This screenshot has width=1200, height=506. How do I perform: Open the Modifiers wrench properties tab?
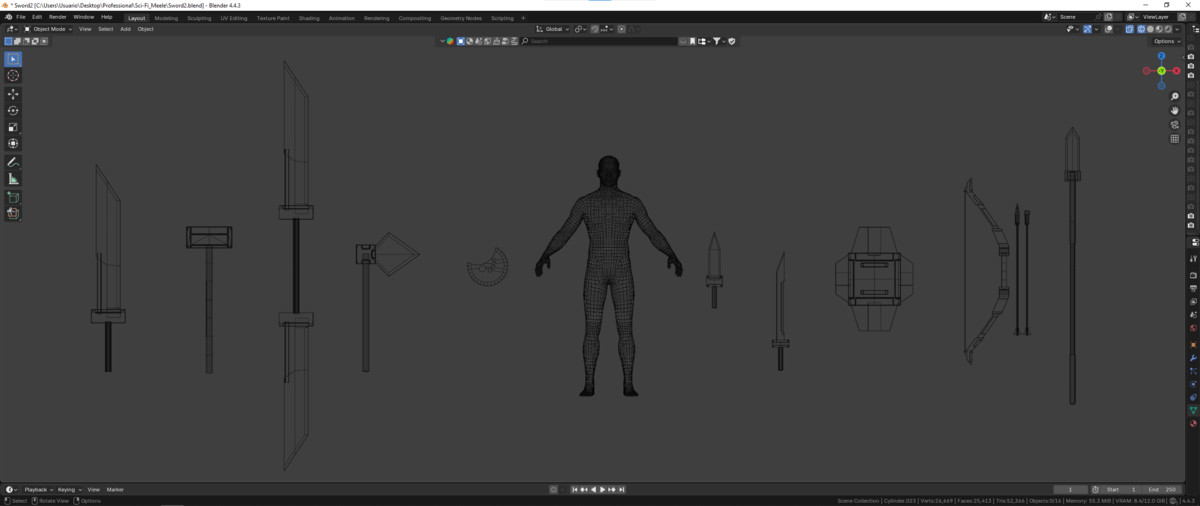[x=1193, y=358]
